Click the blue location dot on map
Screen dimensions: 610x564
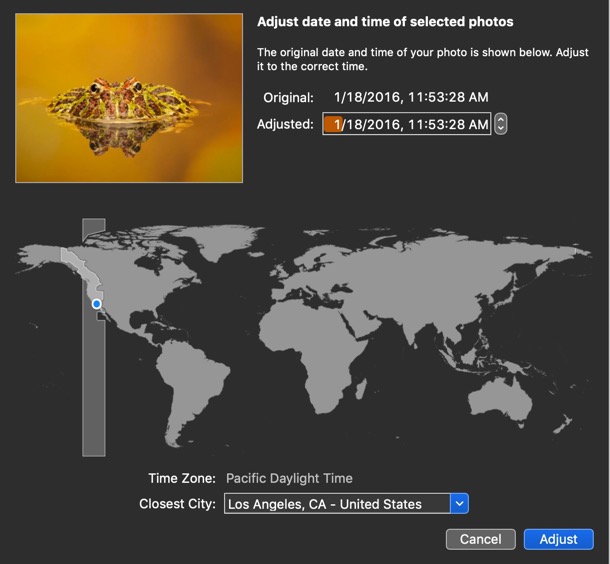96,304
